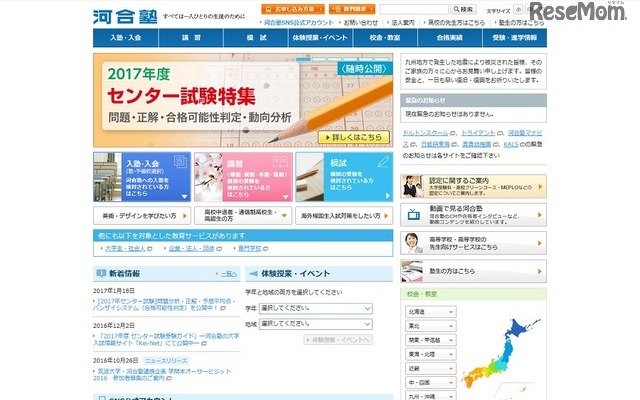Open the 合格実績 navigation tab
This screenshot has width=640, height=400.
point(450,38)
